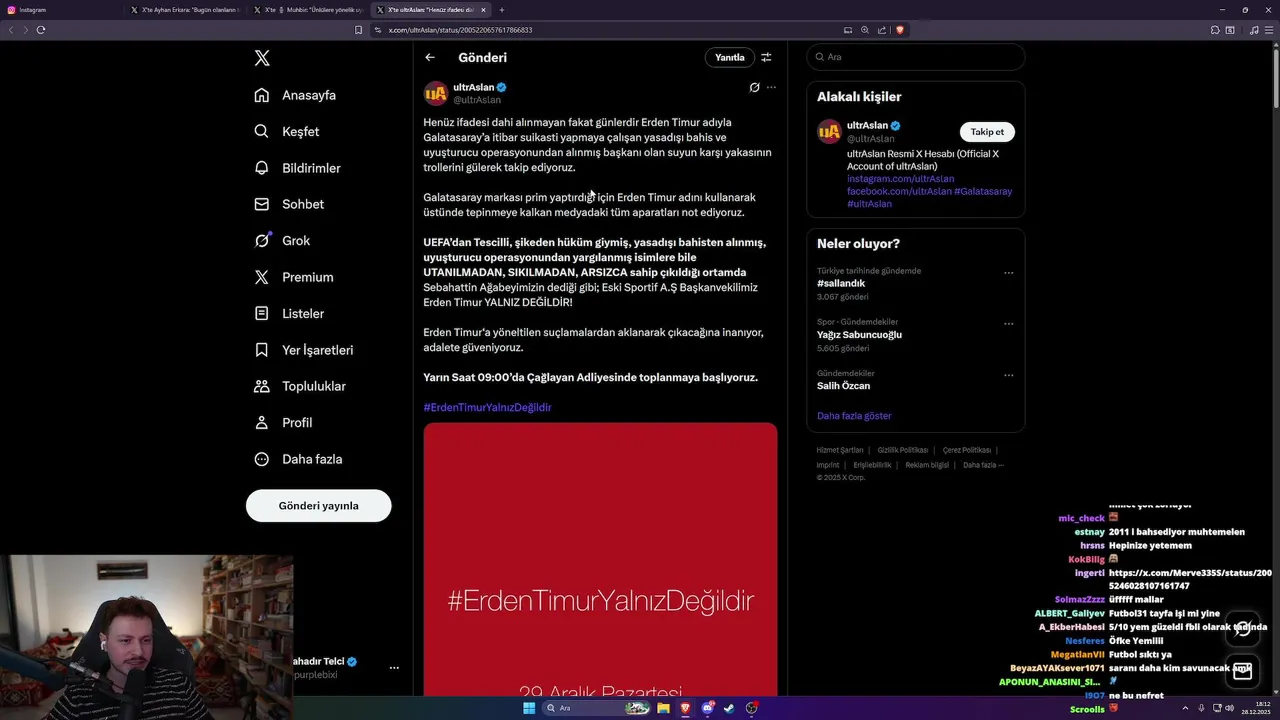Expand the Daha fazla menu
The height and width of the screenshot is (720, 1280).
tap(298, 459)
